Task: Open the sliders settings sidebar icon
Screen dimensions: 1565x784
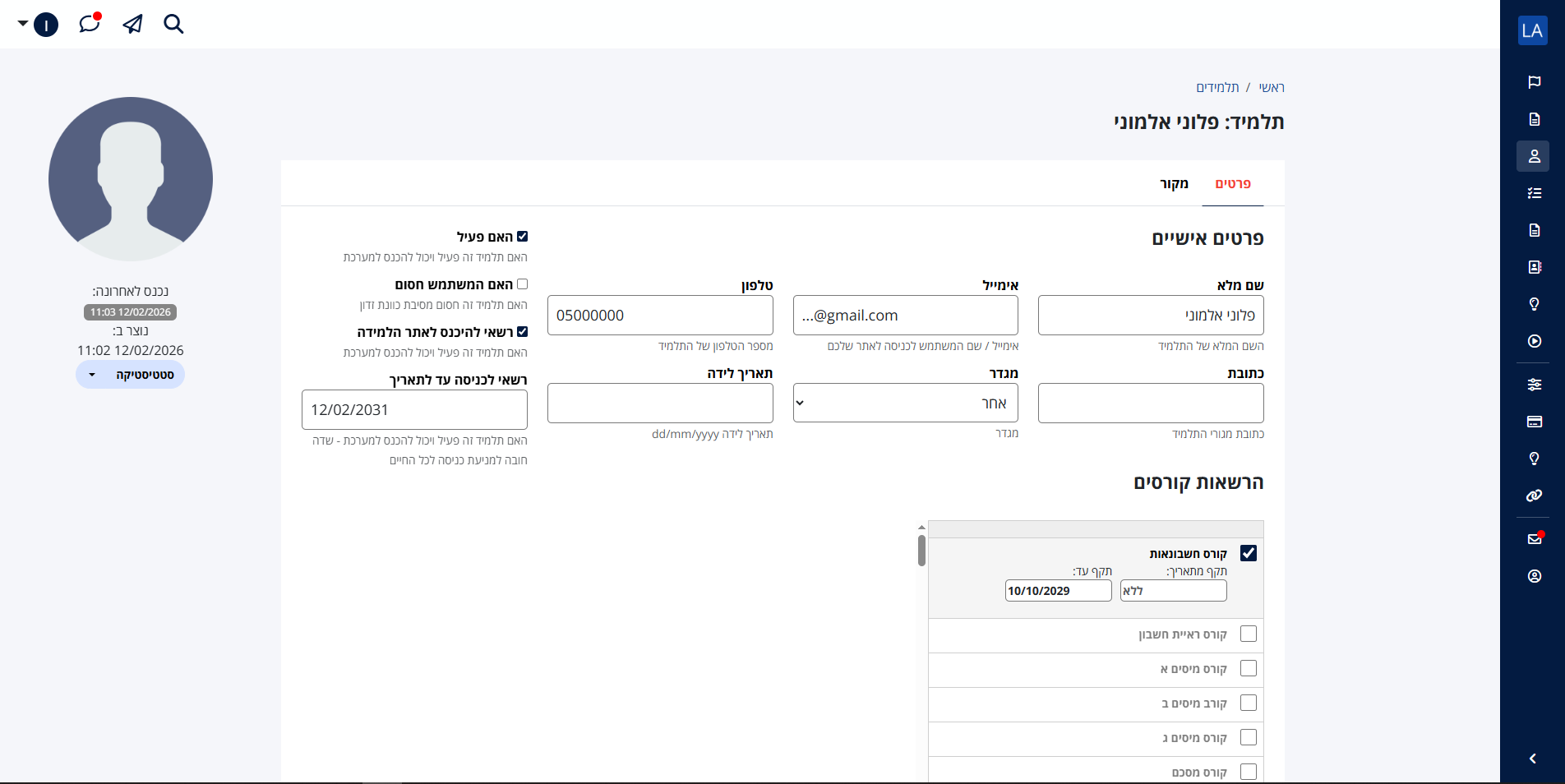Action: 1534,384
